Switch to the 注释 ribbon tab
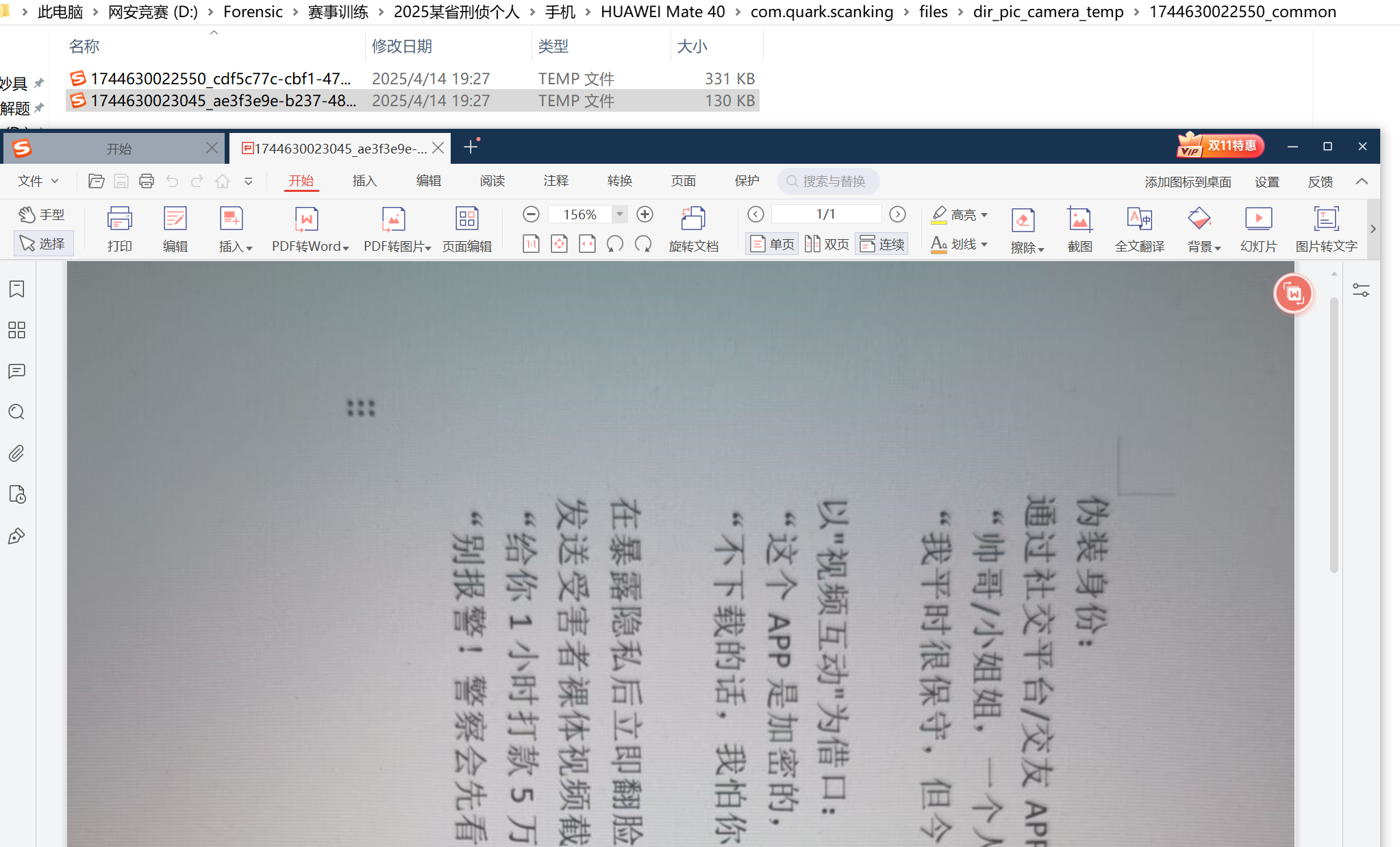This screenshot has width=1400, height=847. (x=555, y=181)
